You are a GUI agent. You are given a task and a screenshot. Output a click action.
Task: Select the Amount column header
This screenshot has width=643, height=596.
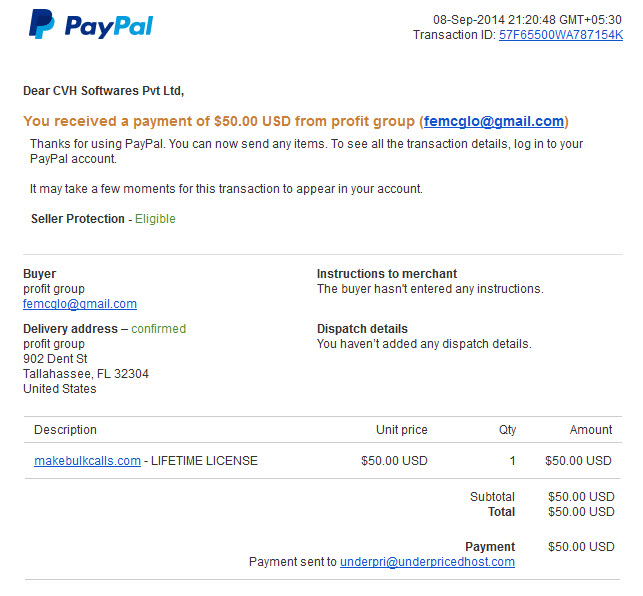coord(591,430)
